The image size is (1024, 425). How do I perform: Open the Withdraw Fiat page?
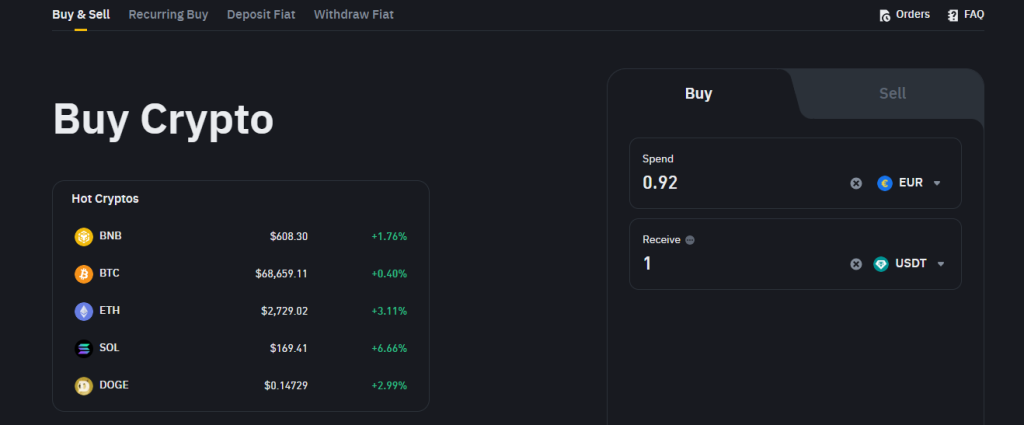click(x=355, y=15)
